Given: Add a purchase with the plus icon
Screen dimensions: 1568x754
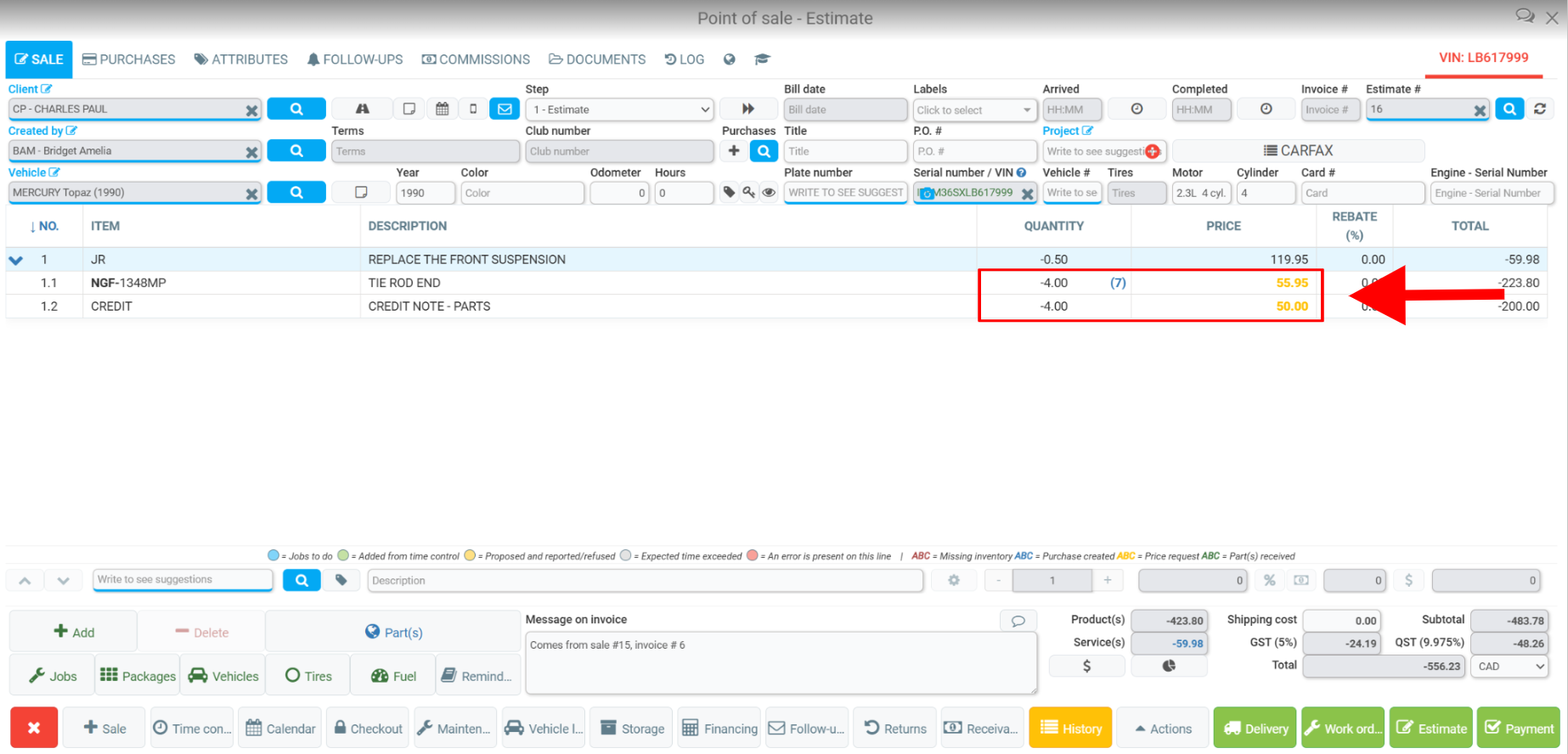Looking at the screenshot, I should pyautogui.click(x=734, y=150).
